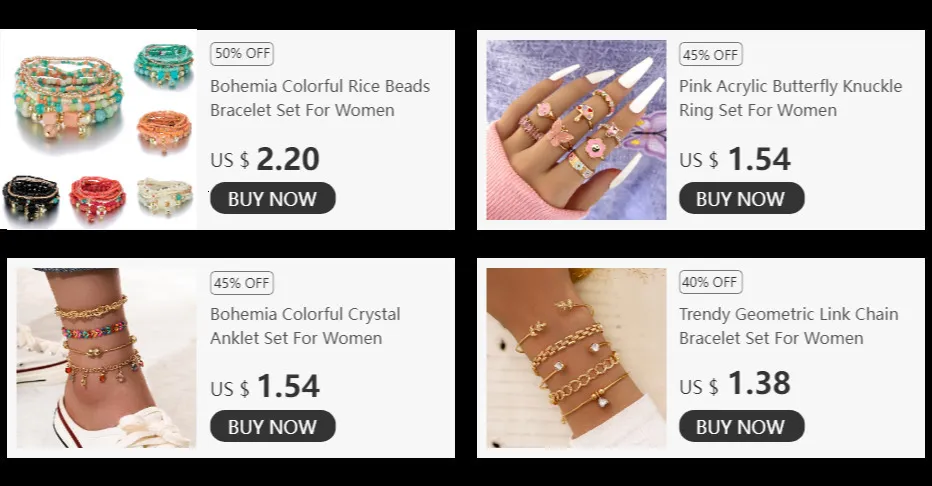This screenshot has width=932, height=486.
Task: Open the Bohemia Colorful Rice Beads Bracelet title
Action: pyautogui.click(x=320, y=98)
